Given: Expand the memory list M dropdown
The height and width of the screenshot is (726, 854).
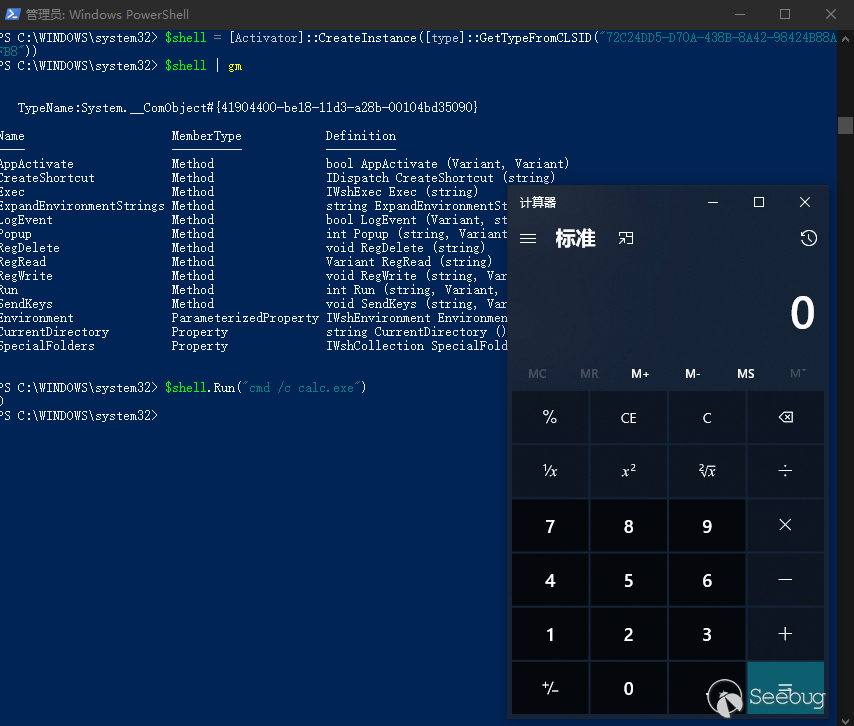Looking at the screenshot, I should point(798,374).
